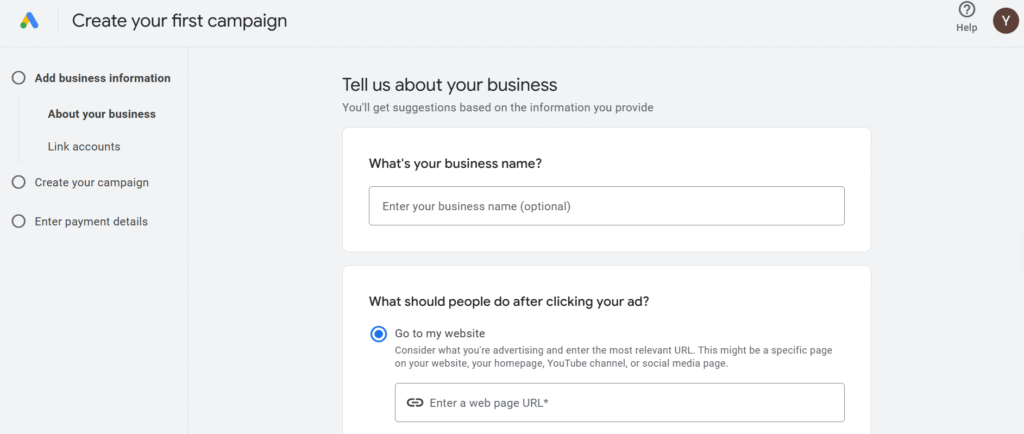Click the step circle beside Add business information
This screenshot has height=434, width=1024.
click(x=18, y=78)
